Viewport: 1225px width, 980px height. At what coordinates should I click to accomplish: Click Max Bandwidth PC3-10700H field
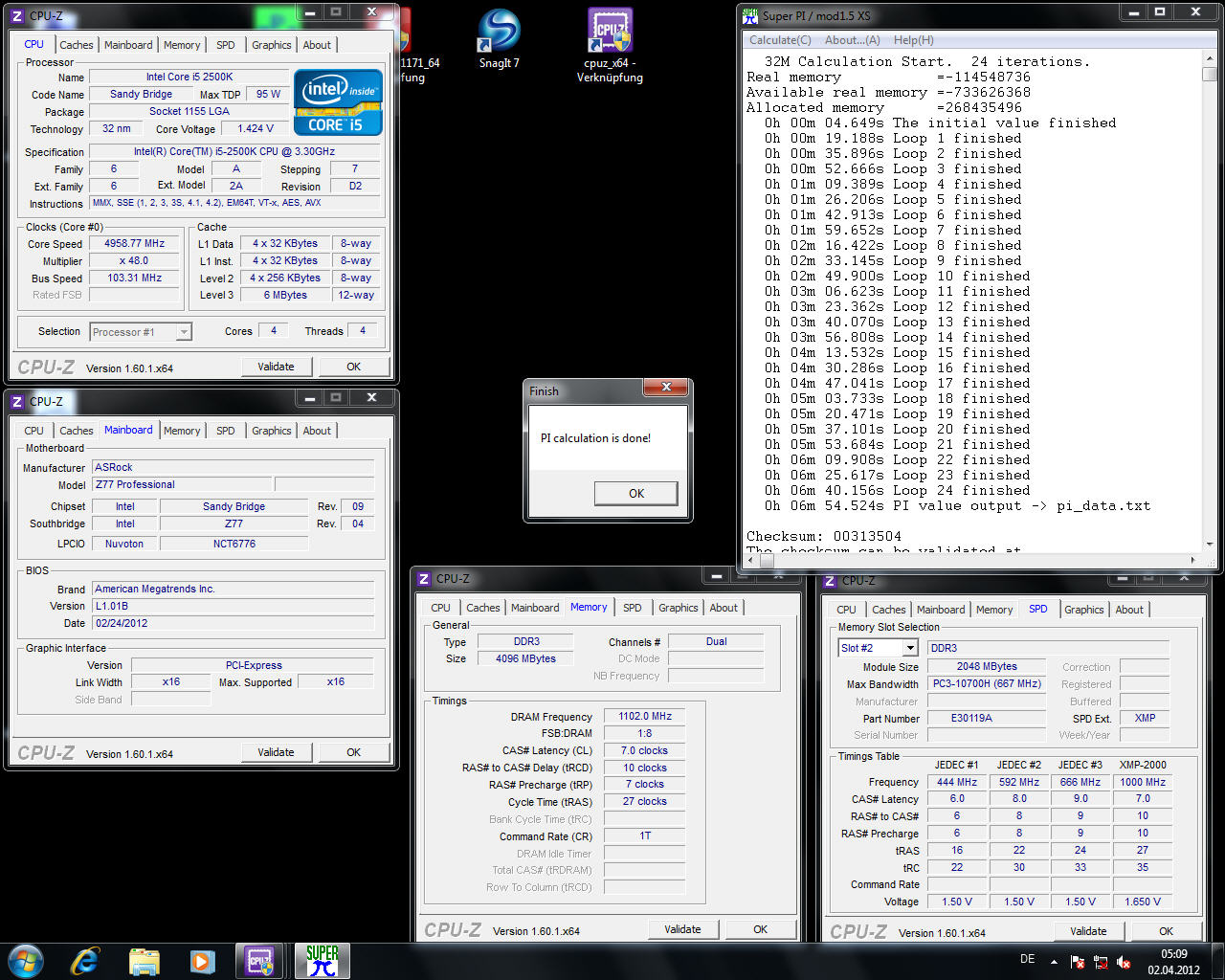(x=987, y=683)
